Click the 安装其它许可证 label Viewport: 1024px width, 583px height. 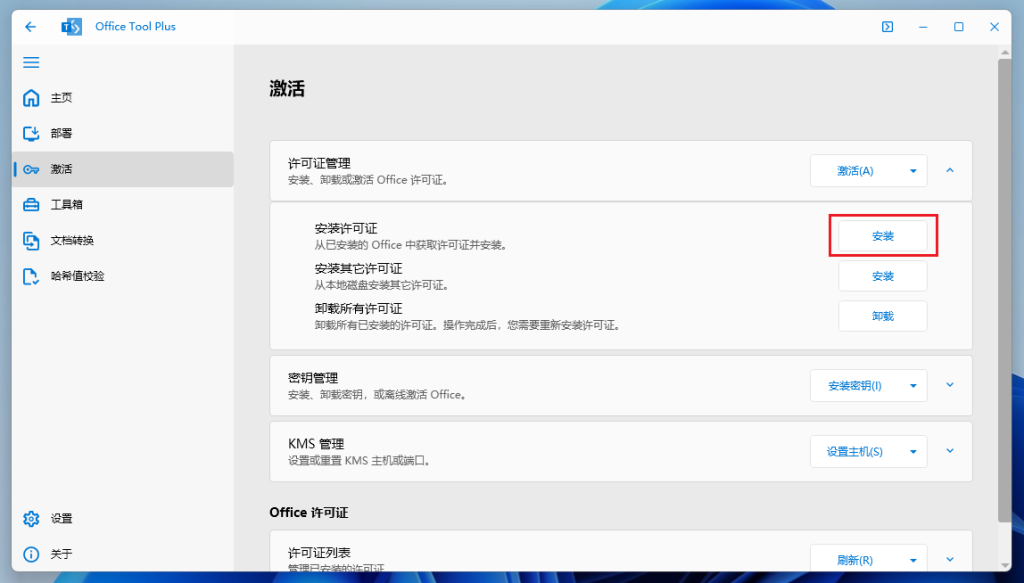point(359,269)
